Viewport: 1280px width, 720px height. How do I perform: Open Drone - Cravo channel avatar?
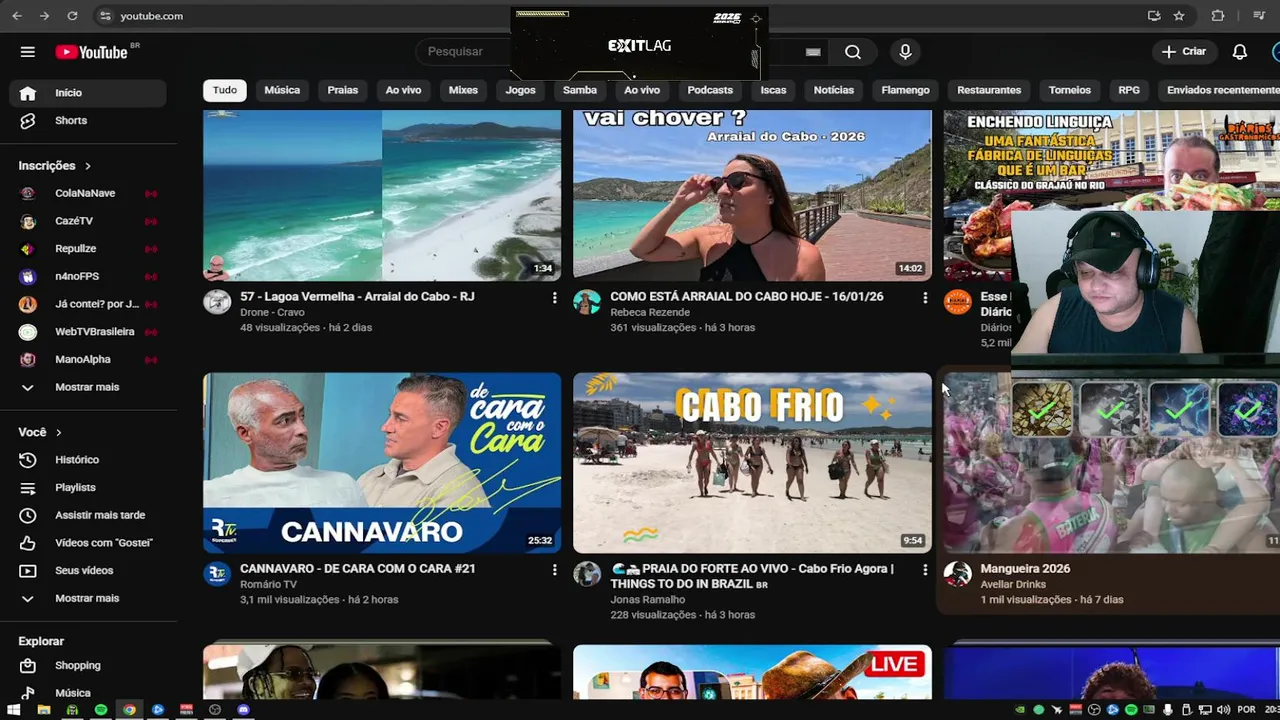click(x=217, y=301)
